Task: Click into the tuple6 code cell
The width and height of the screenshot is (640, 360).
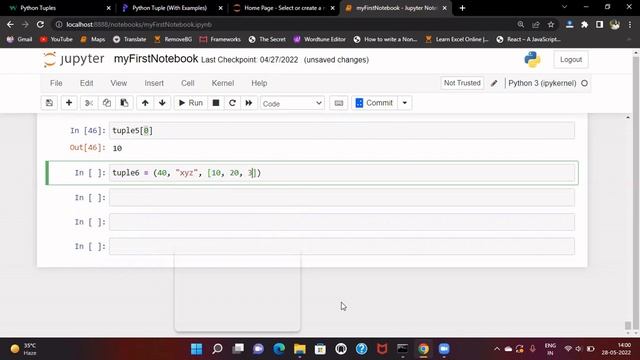Action: (342, 173)
